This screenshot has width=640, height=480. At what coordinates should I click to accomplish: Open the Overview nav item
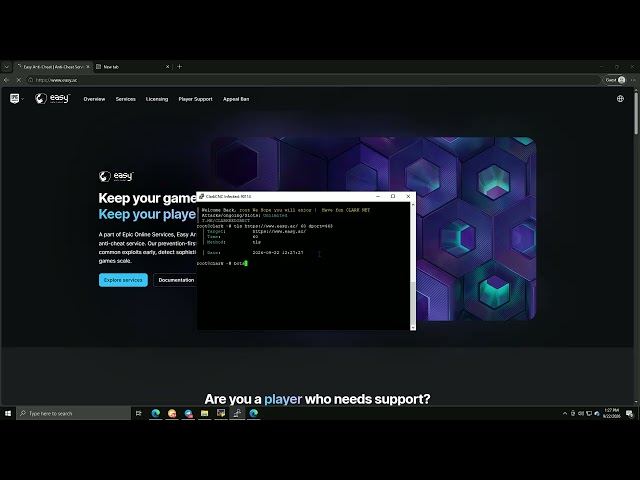pyautogui.click(x=94, y=99)
